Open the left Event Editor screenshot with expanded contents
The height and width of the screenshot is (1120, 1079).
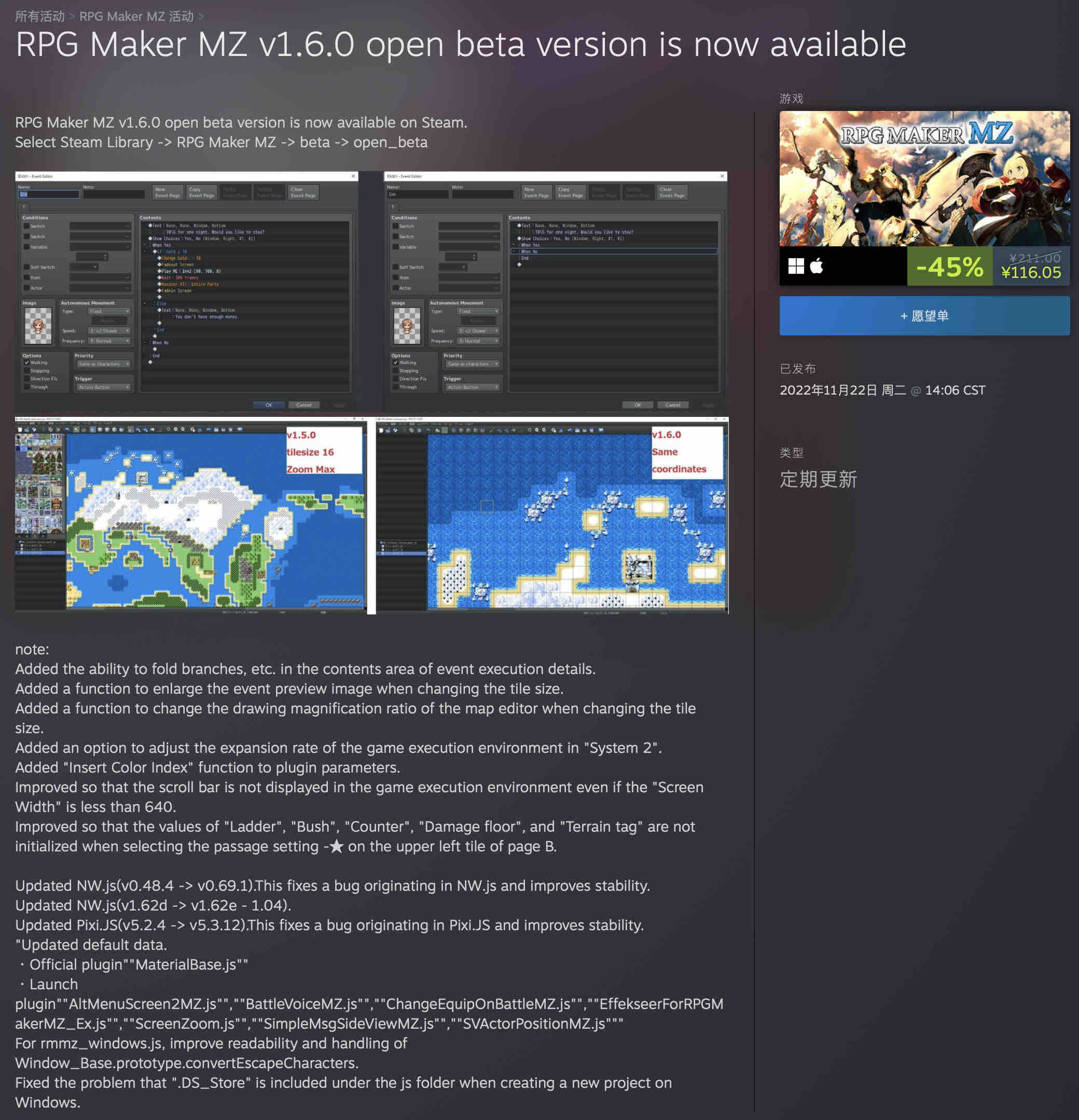186,291
